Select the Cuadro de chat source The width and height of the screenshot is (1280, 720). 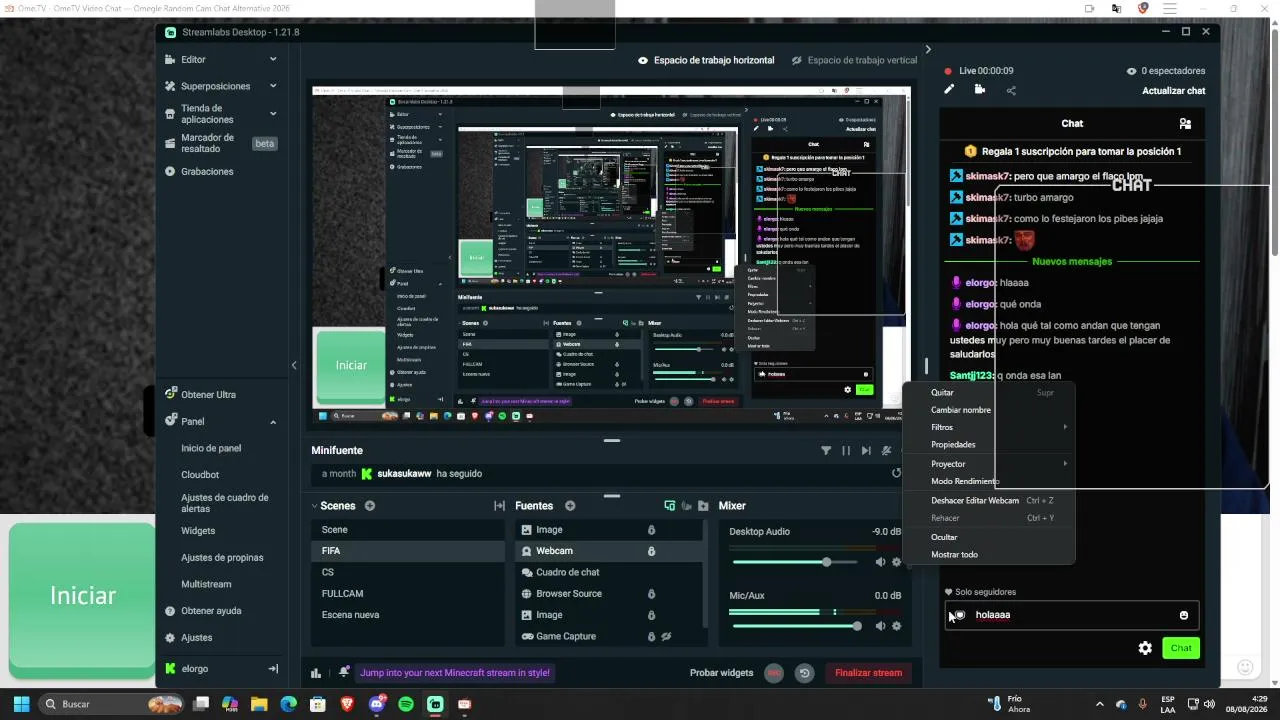point(610,572)
